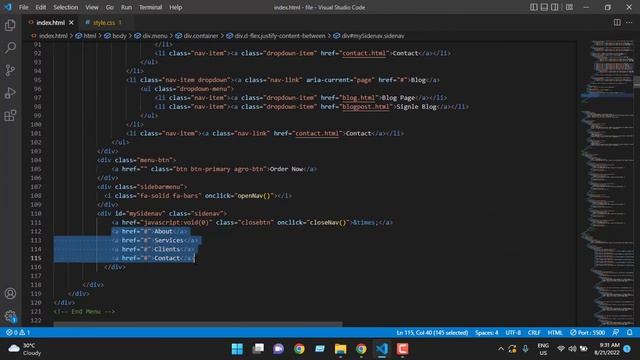This screenshot has width=640, height=360.
Task: Open the File Explorer taskbar icon
Action: [x=340, y=349]
